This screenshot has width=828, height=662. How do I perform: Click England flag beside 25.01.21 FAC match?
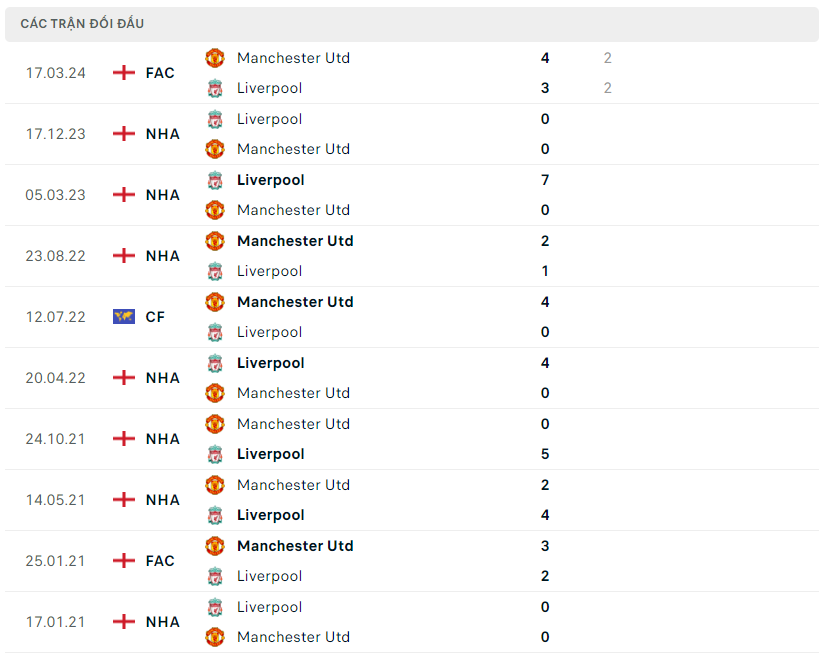click(x=124, y=561)
